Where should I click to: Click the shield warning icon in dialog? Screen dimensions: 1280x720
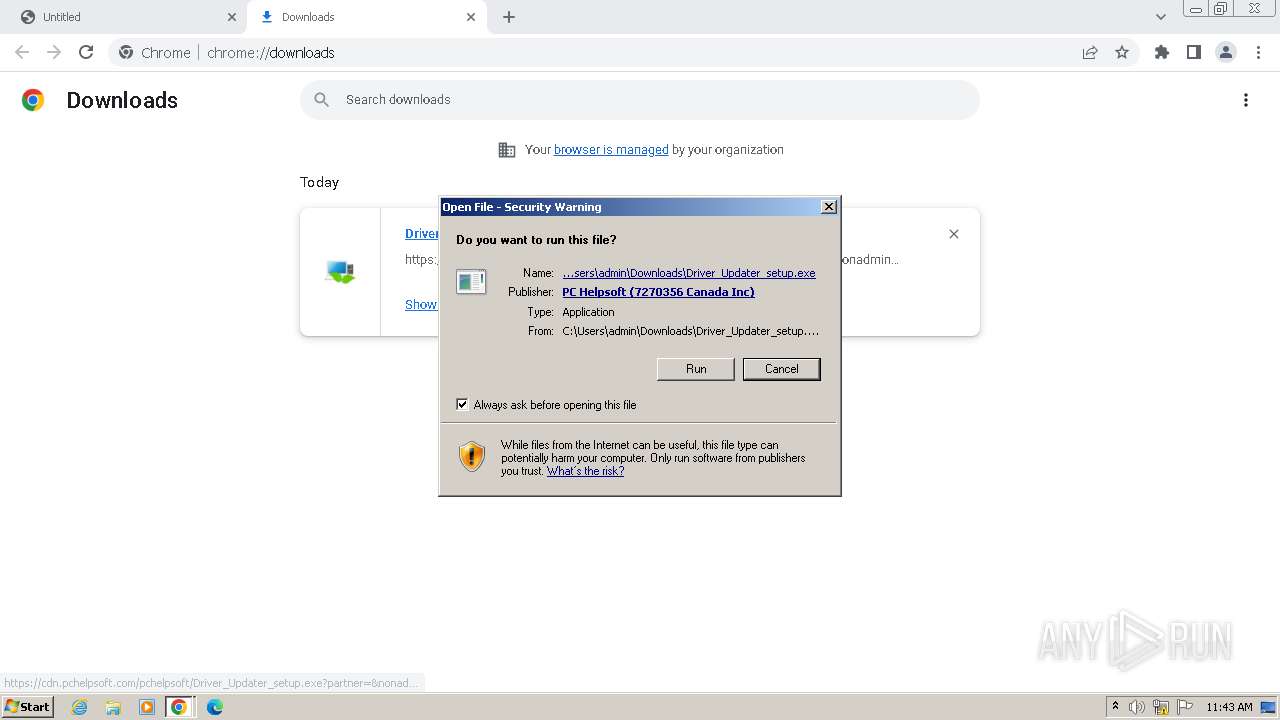point(472,457)
